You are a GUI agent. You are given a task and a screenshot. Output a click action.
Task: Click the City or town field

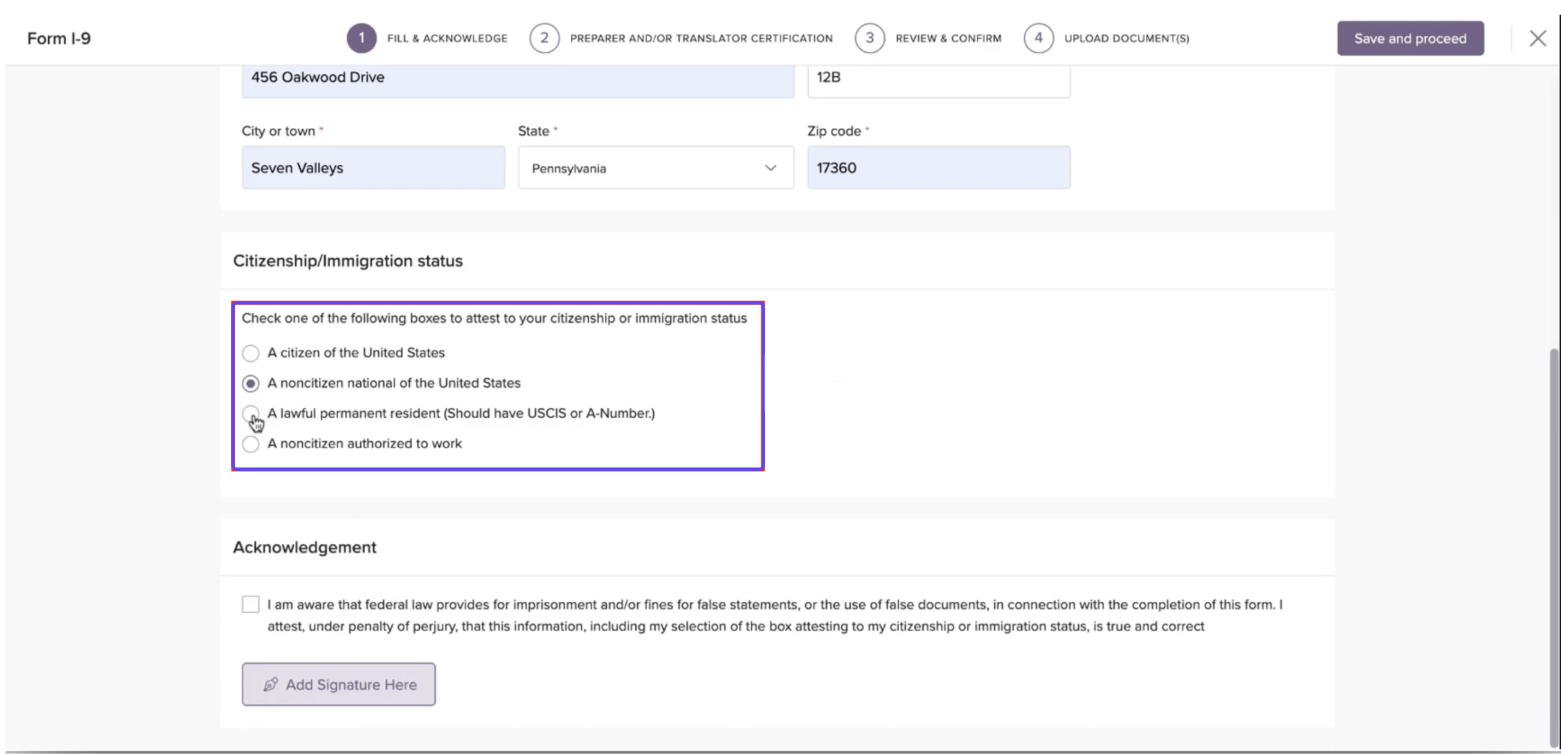pyautogui.click(x=373, y=168)
